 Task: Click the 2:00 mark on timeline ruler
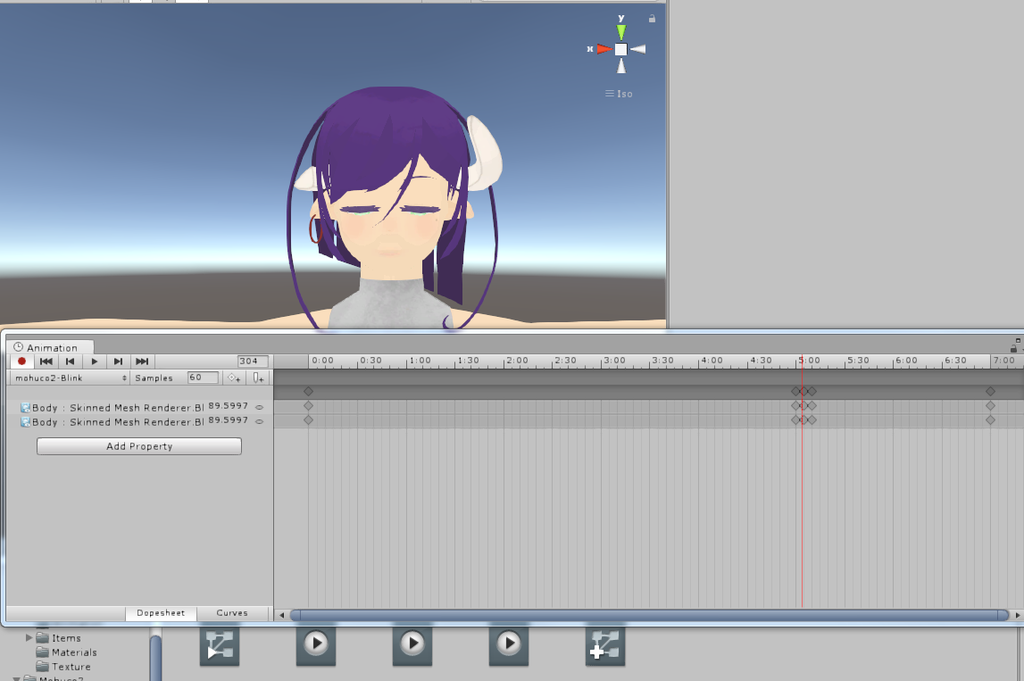click(517, 360)
